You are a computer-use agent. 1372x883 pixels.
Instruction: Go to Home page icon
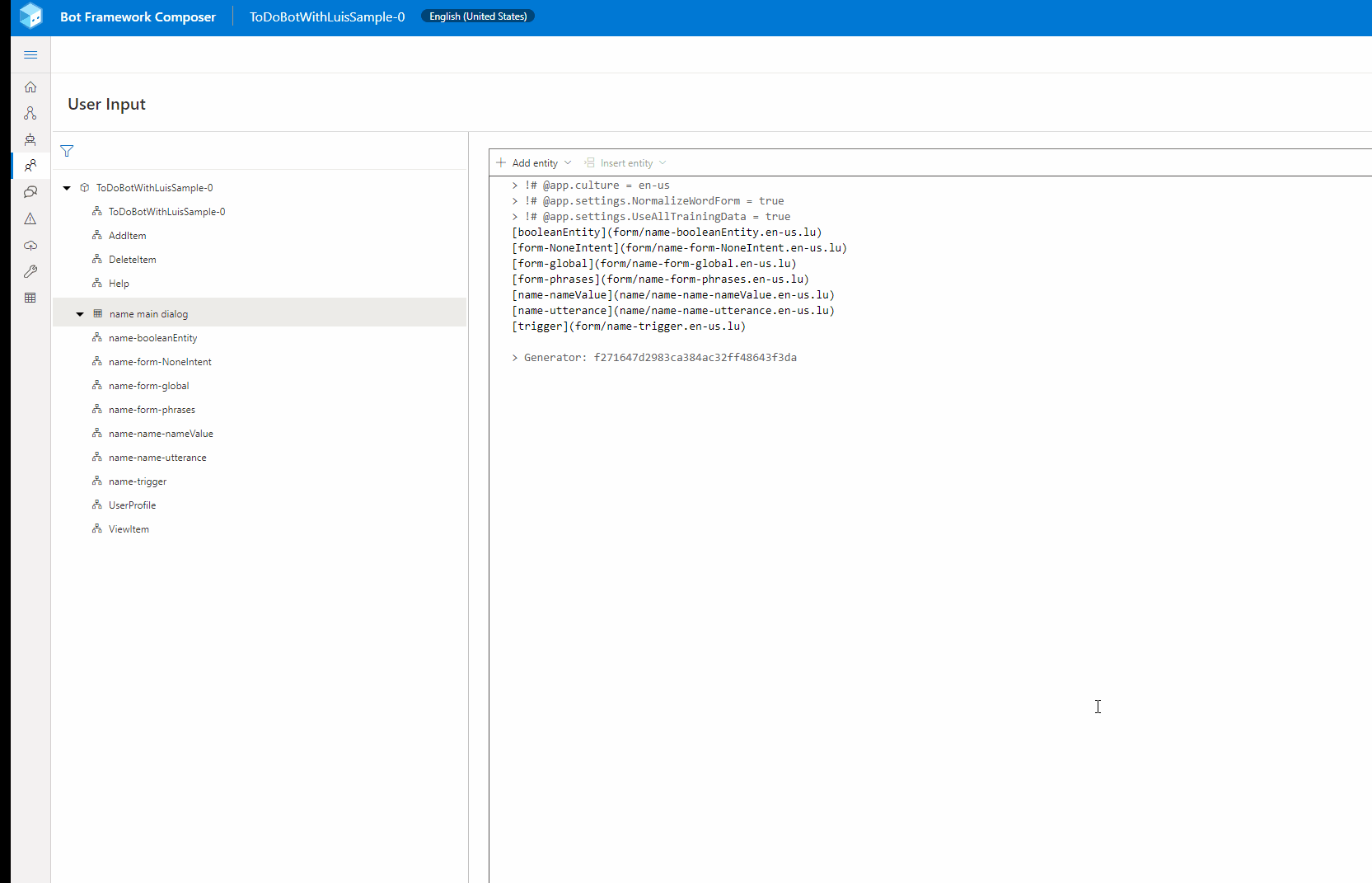click(30, 87)
